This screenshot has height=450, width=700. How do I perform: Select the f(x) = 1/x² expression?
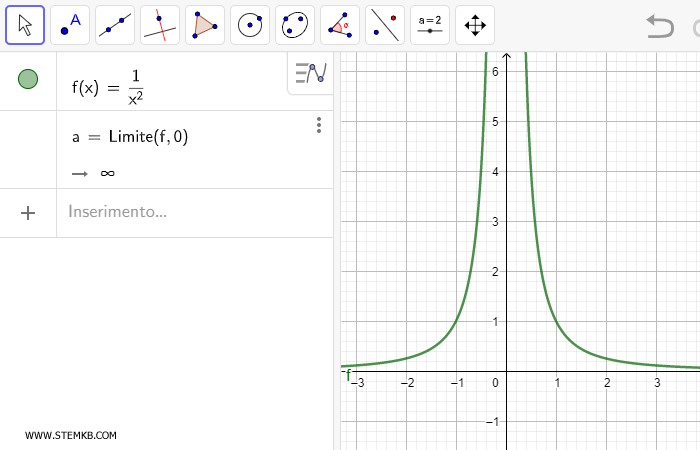click(110, 85)
